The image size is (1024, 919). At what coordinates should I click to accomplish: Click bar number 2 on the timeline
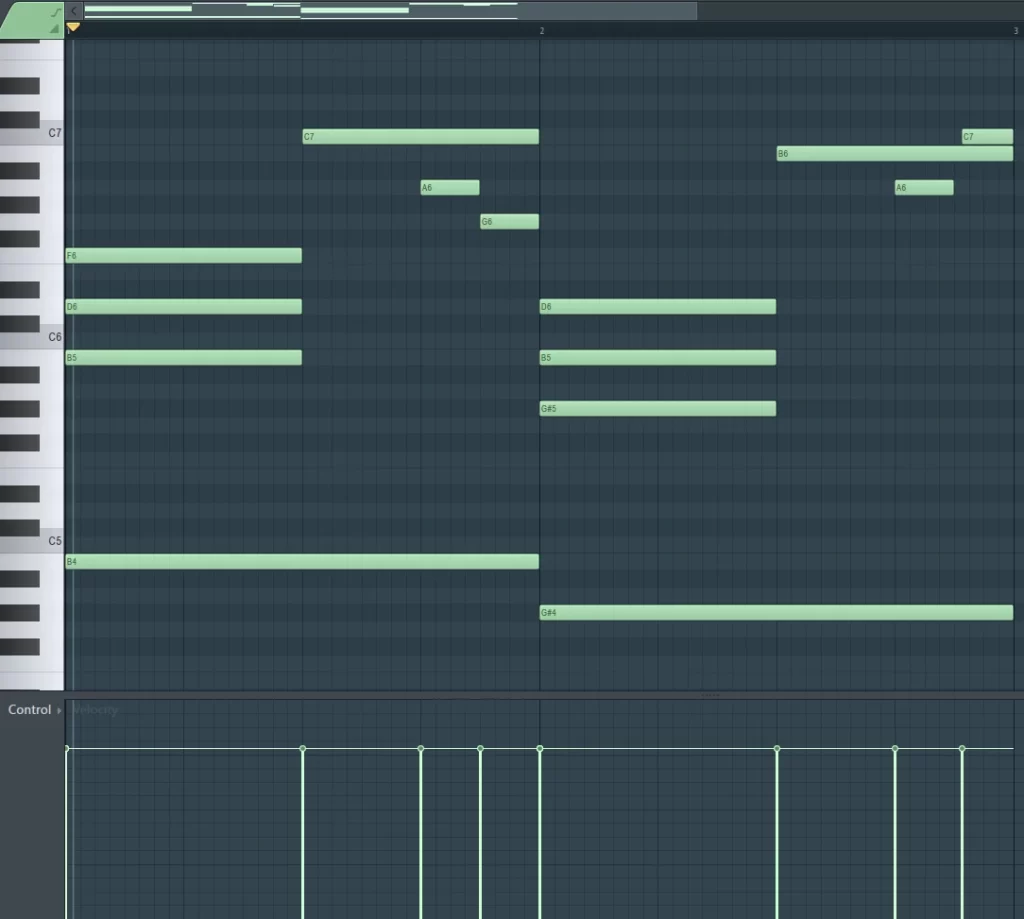(541, 30)
